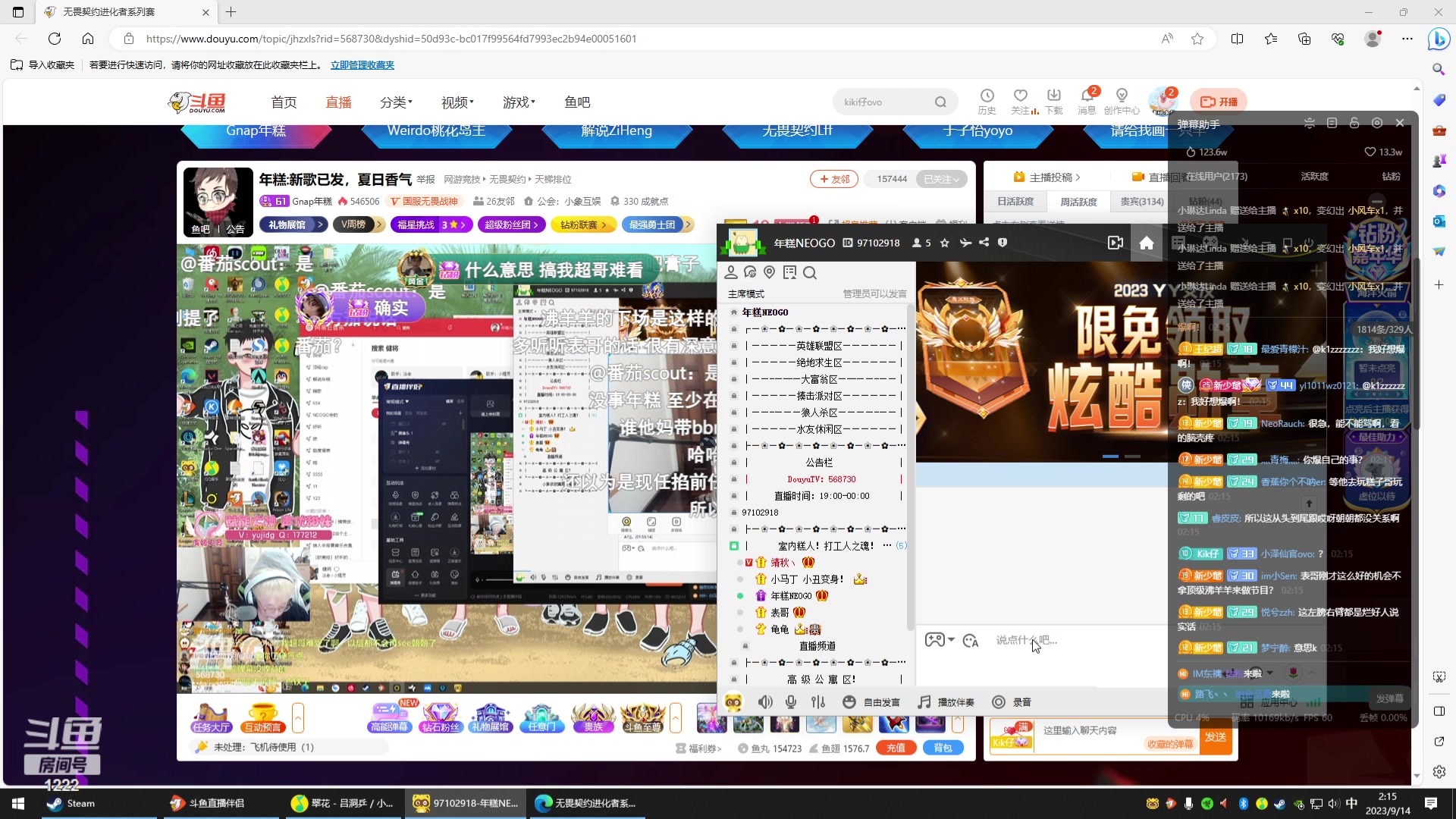Refresh the browser page

(x=55, y=39)
